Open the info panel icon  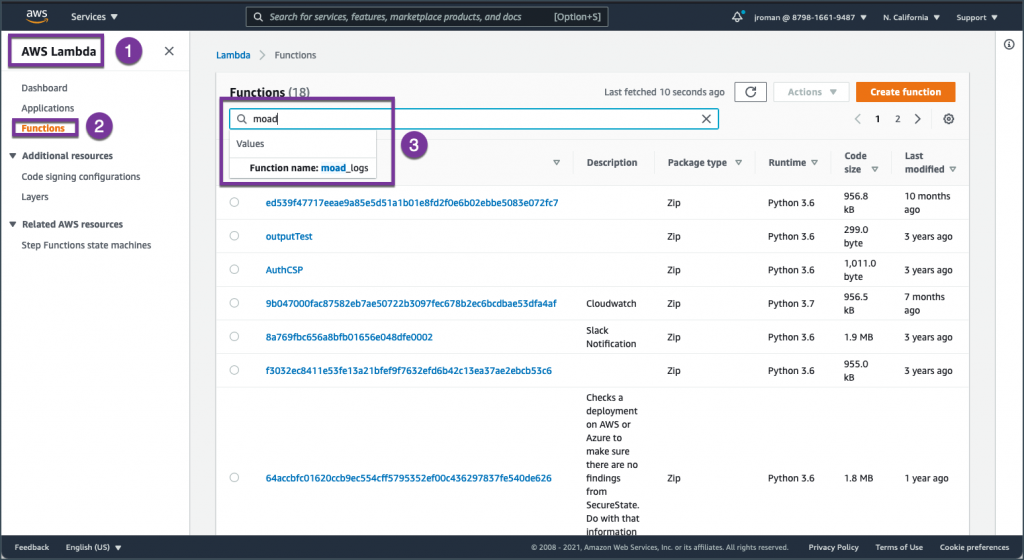[x=1009, y=45]
